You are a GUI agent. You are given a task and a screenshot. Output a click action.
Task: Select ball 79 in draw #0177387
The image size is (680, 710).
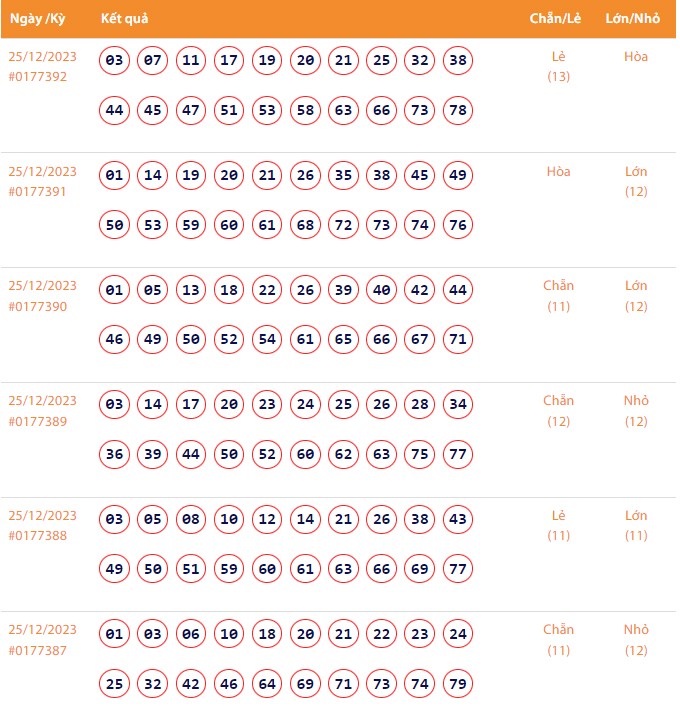(x=458, y=684)
